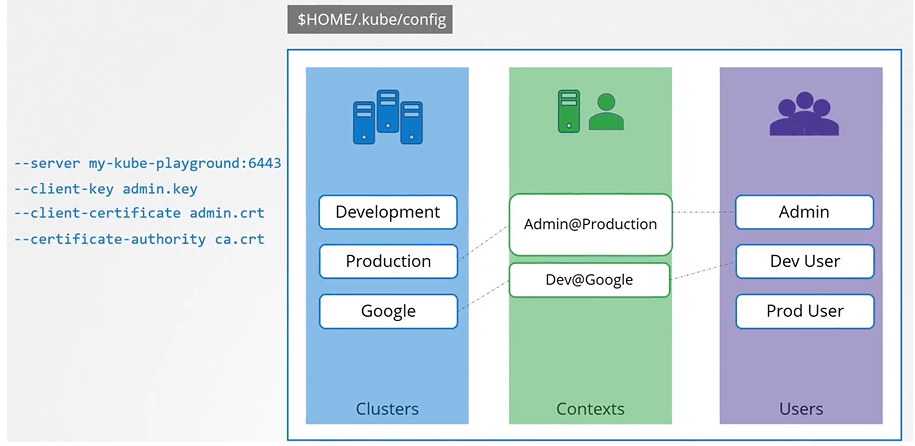The height and width of the screenshot is (446, 915).
Task: Select the Admin@Production context
Action: 590,224
